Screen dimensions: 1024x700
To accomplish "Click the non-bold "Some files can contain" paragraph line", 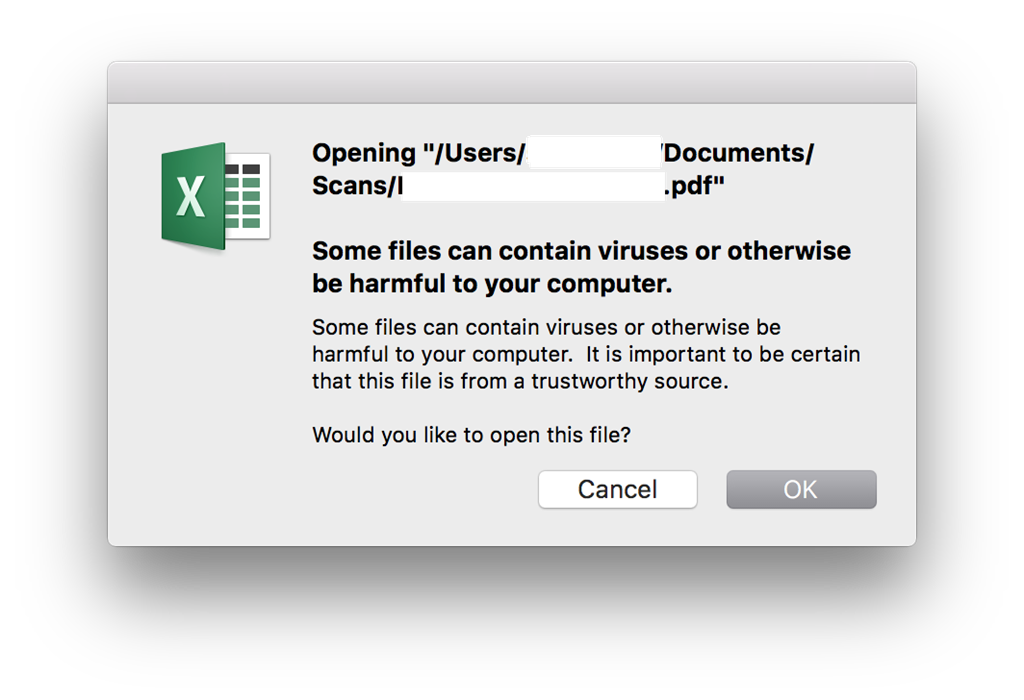I will point(546,326).
